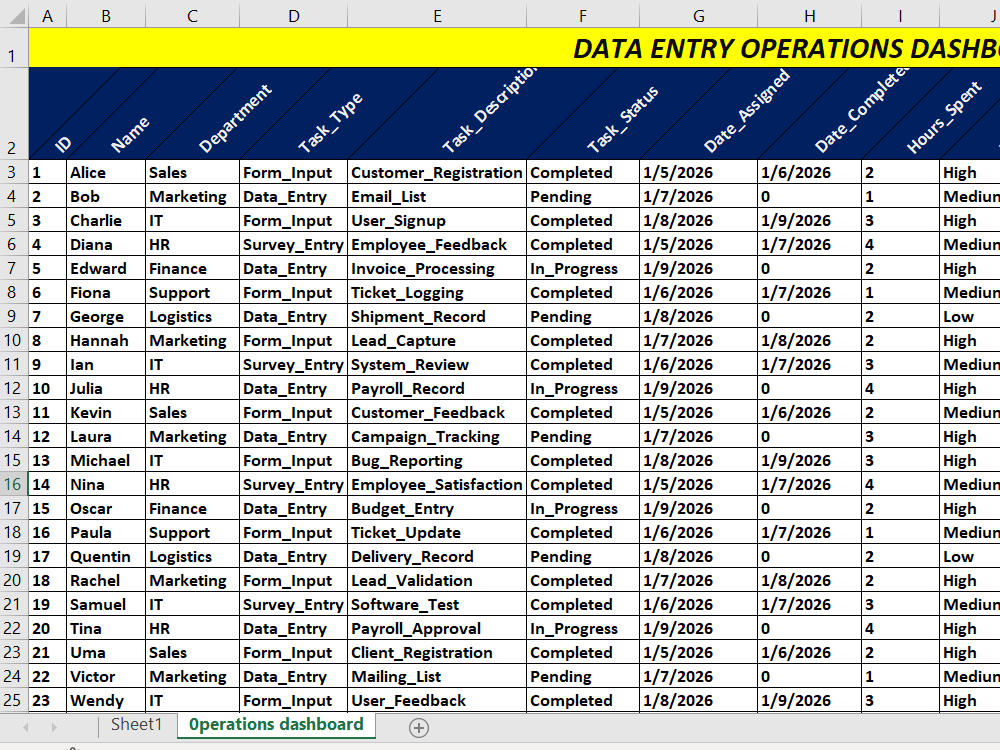This screenshot has height=750, width=1000.
Task: Click the Employee_Satisfaction cell
Action: click(x=437, y=484)
